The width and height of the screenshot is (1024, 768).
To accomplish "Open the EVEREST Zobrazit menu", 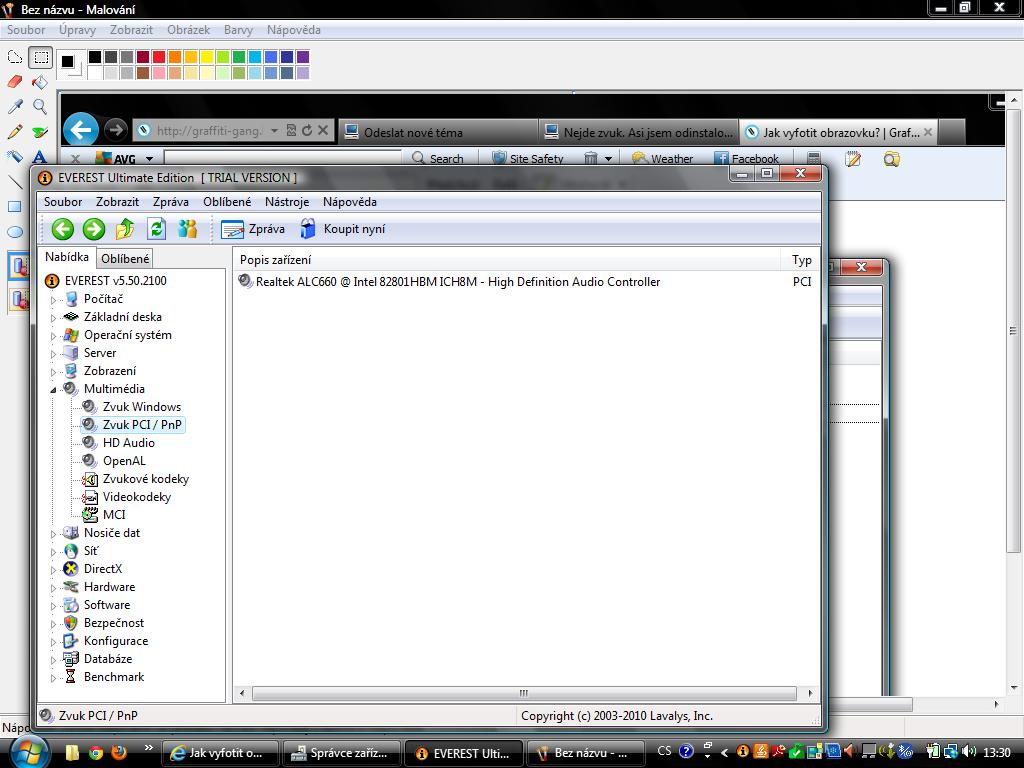I will coord(117,202).
